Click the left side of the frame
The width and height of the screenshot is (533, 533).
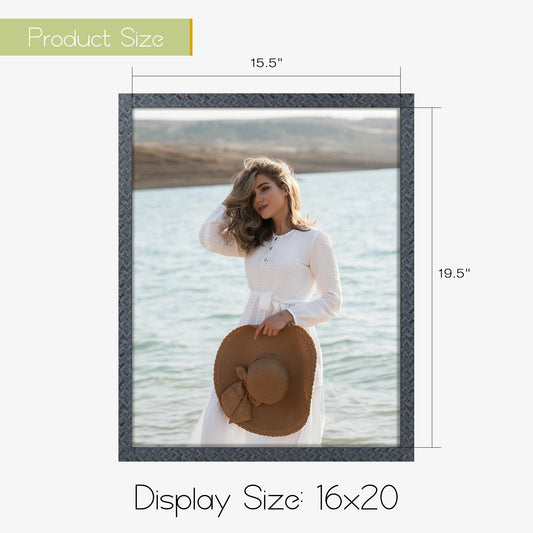coord(125,277)
